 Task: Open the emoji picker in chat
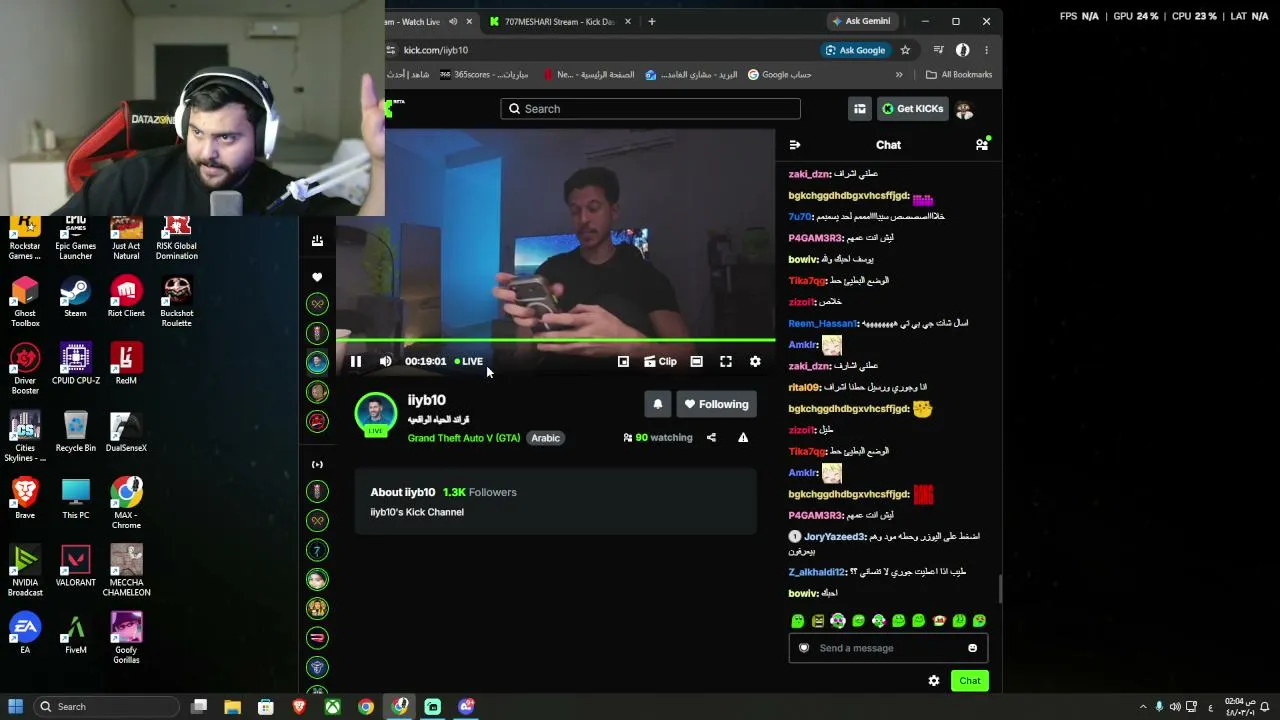(x=972, y=648)
